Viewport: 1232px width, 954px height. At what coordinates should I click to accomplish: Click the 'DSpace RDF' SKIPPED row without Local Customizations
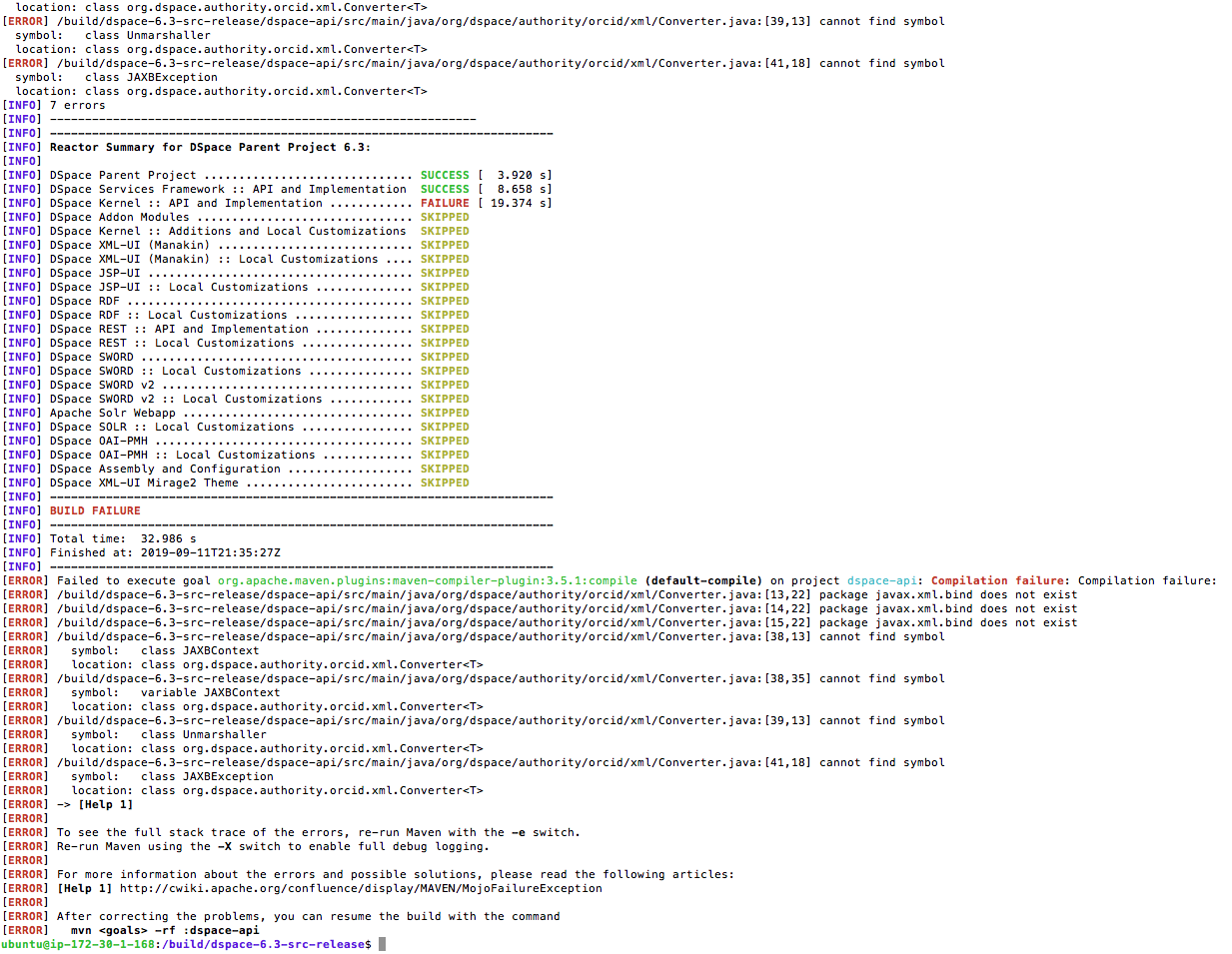point(236,301)
